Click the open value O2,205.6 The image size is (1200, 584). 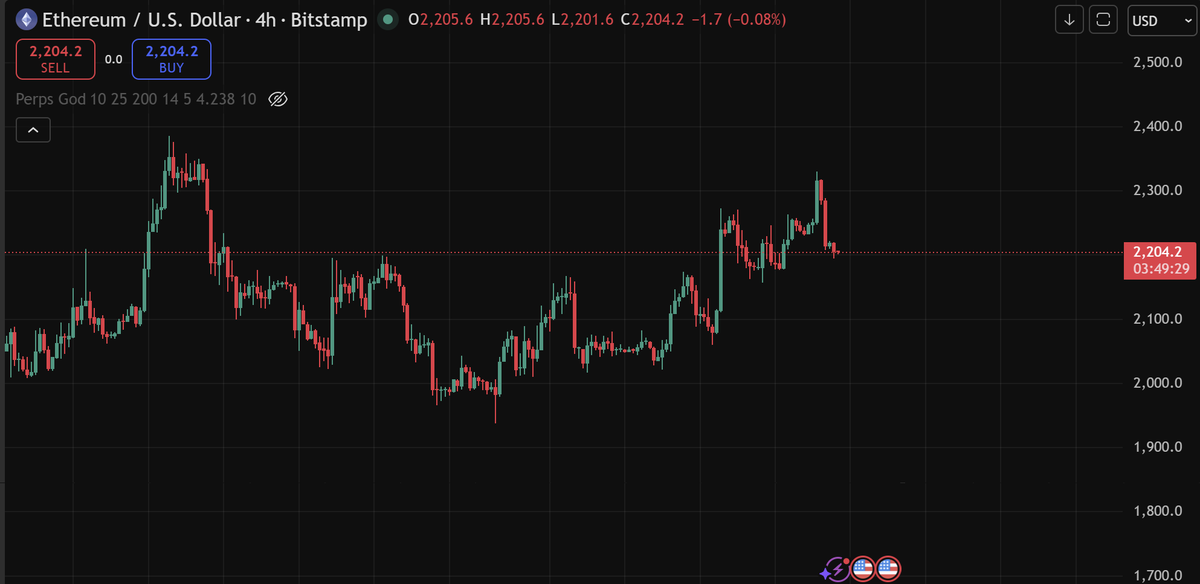(x=439, y=20)
